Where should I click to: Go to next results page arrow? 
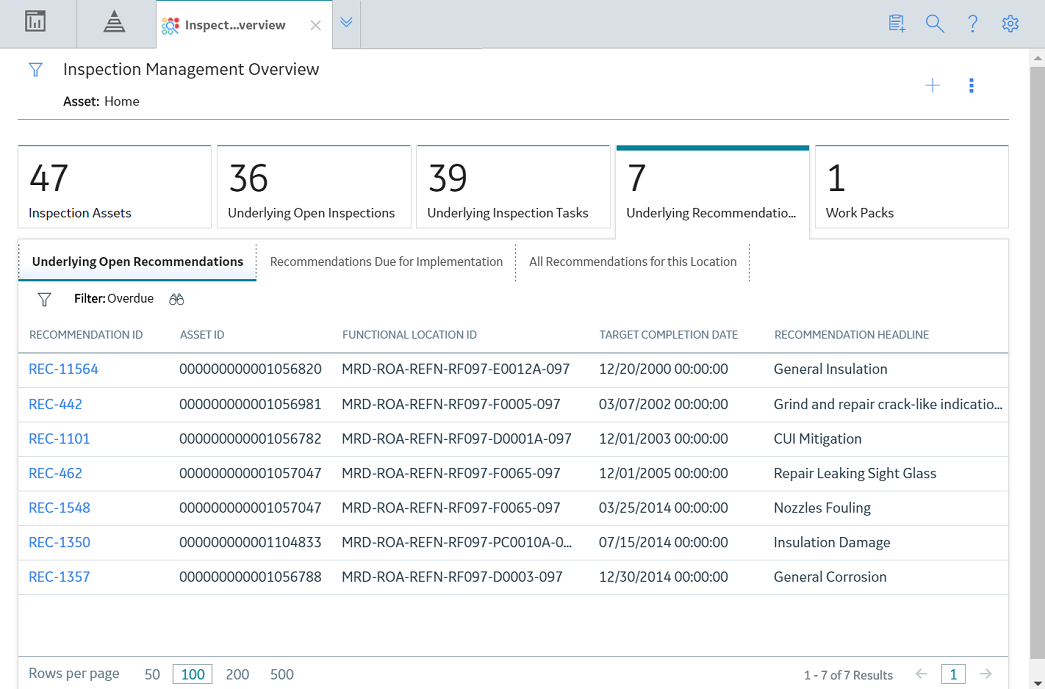pyautogui.click(x=986, y=674)
